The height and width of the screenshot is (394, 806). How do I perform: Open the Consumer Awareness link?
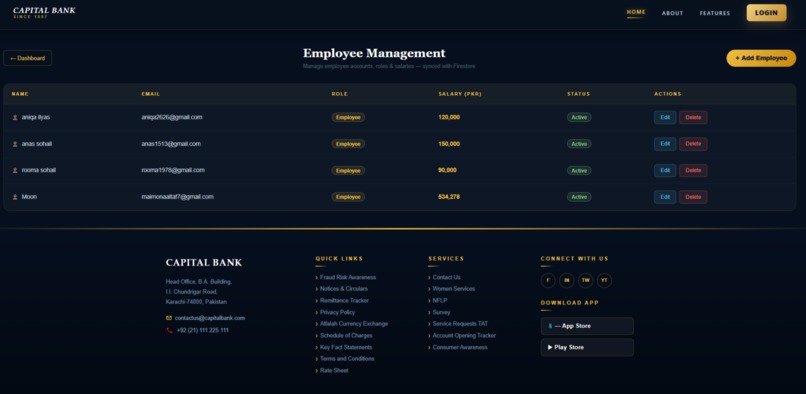tap(460, 348)
